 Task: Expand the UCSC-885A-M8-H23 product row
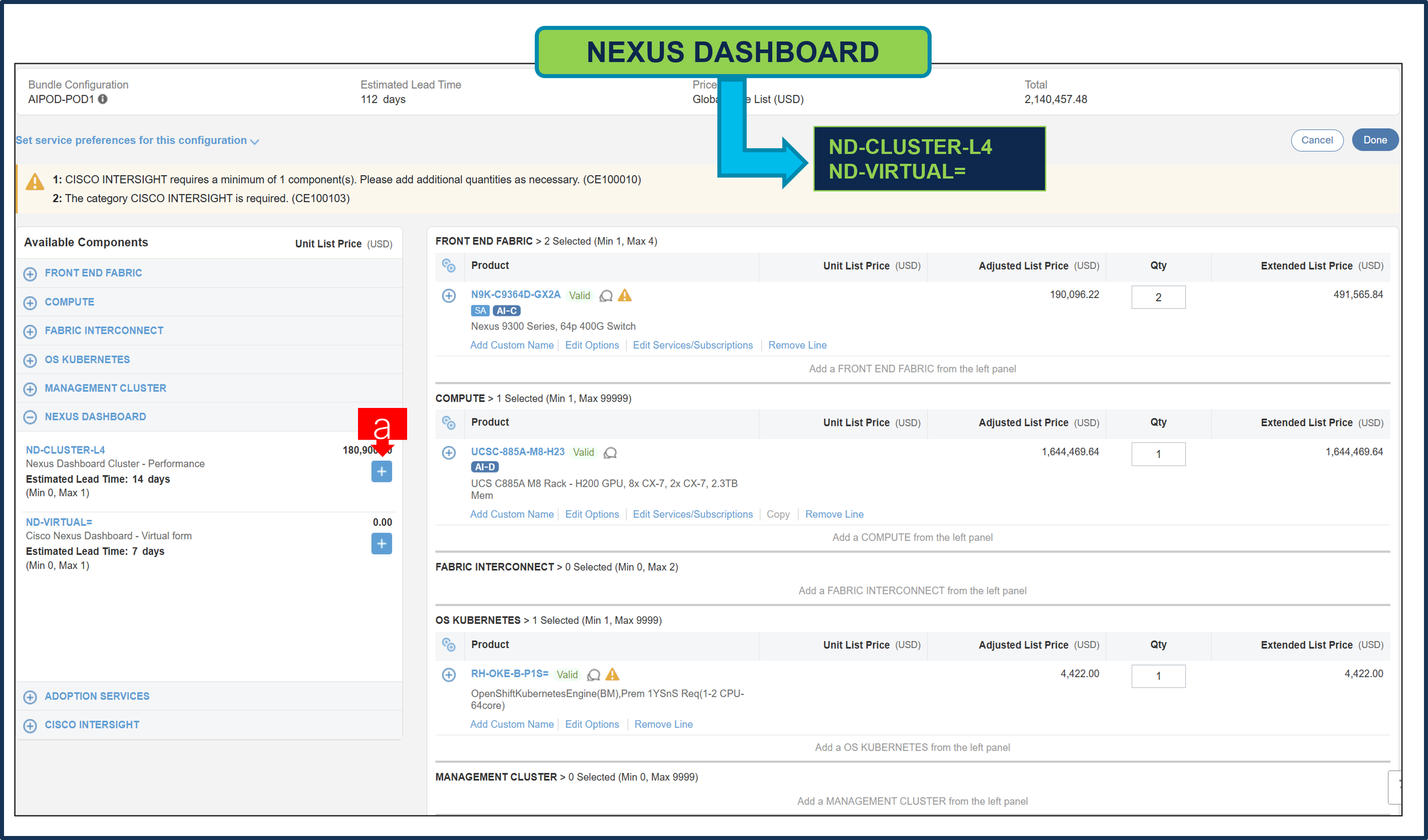point(449,453)
